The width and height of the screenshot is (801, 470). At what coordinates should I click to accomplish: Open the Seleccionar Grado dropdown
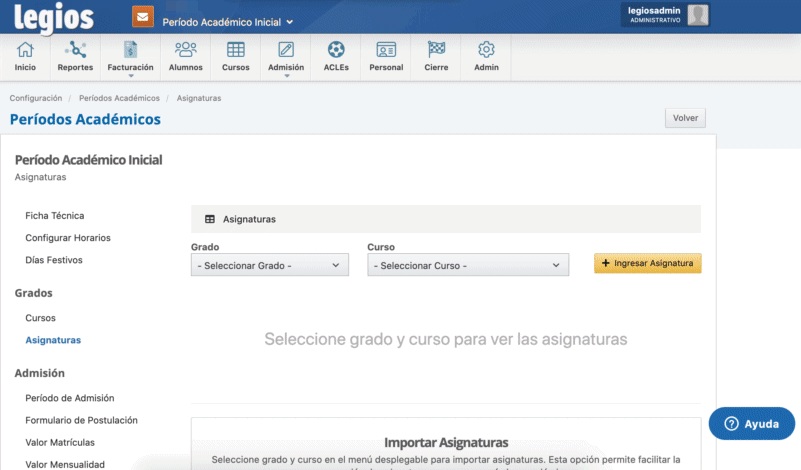[270, 265]
